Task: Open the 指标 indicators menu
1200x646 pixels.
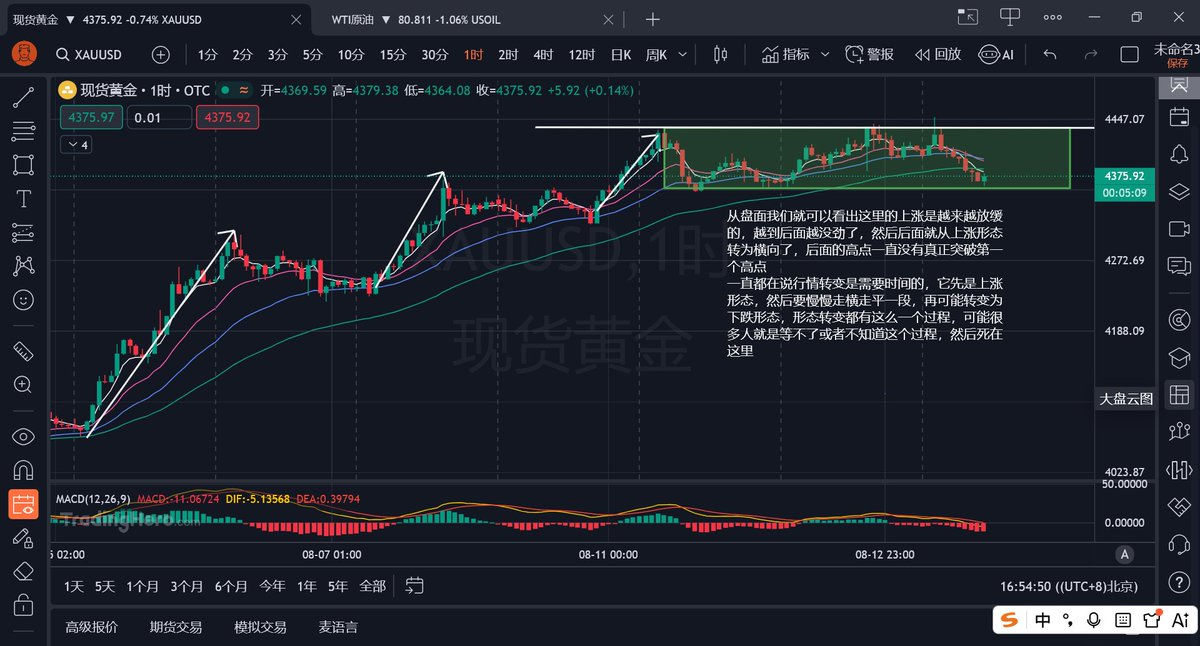Action: coord(786,55)
